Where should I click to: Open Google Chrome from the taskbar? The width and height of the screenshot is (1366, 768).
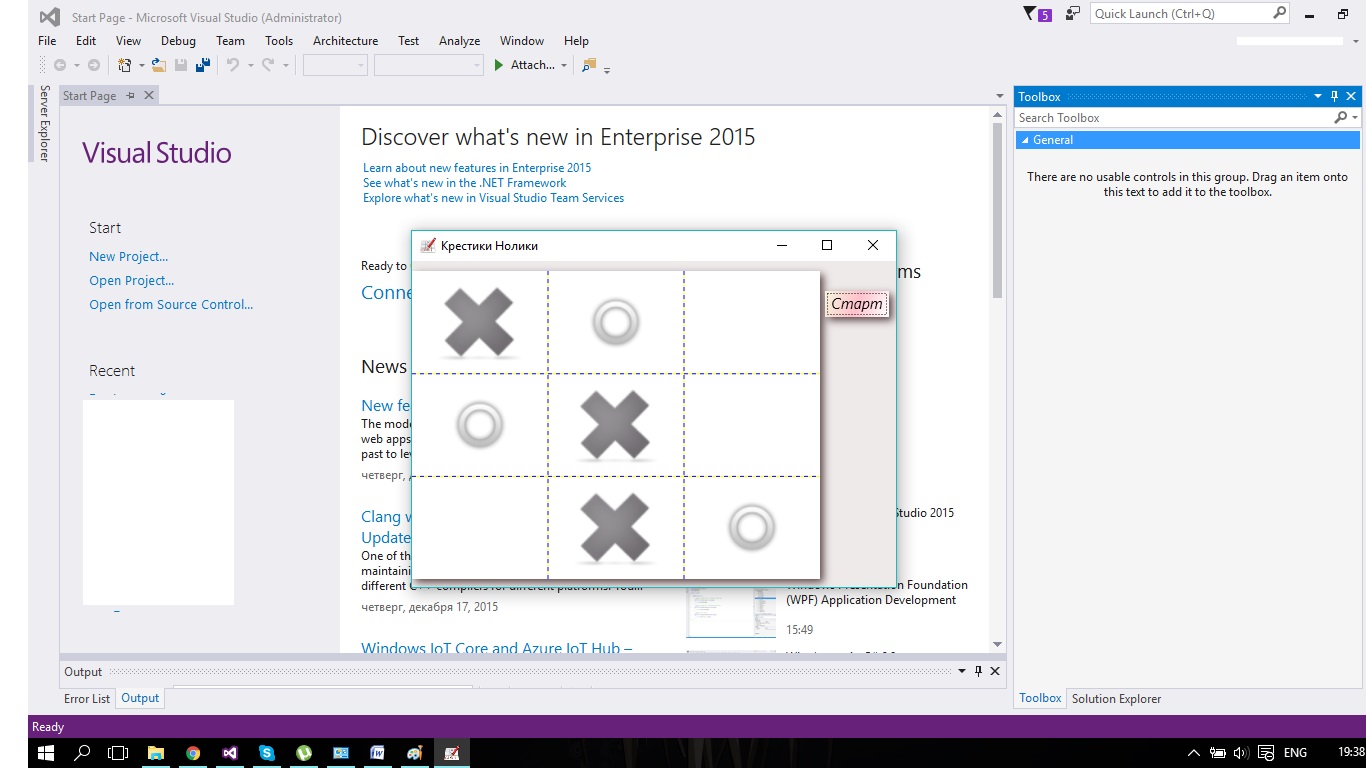coord(193,753)
